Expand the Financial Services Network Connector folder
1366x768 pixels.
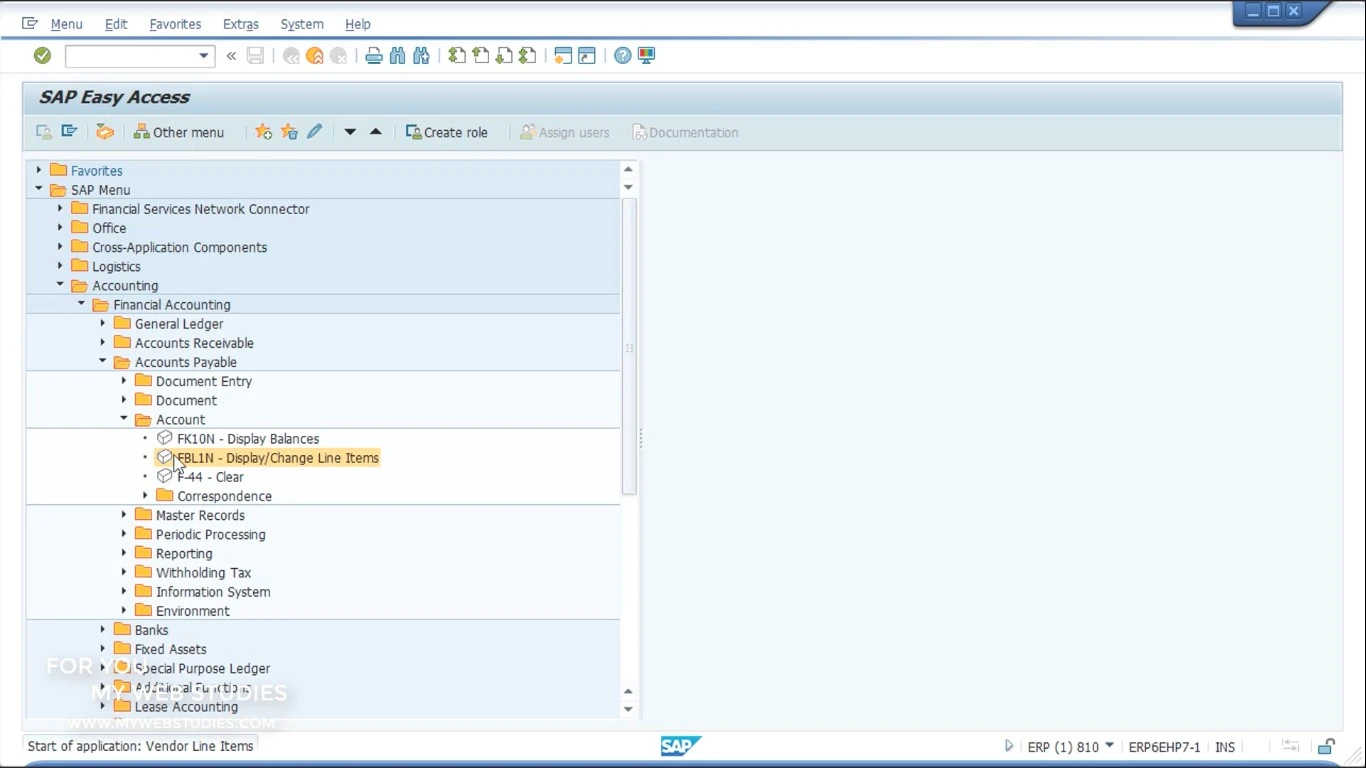tap(60, 208)
